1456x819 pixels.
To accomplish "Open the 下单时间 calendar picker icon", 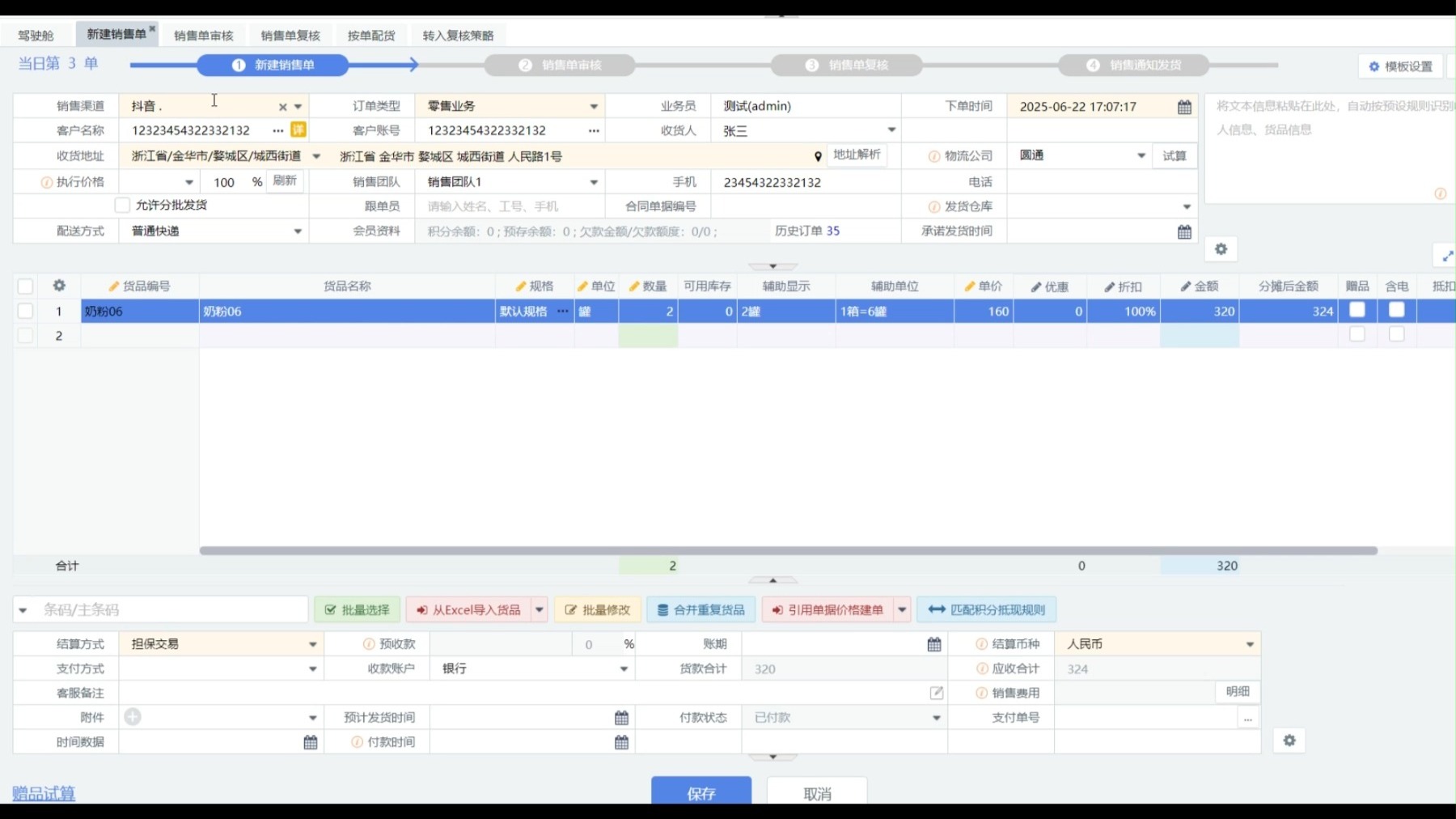I will (1183, 106).
